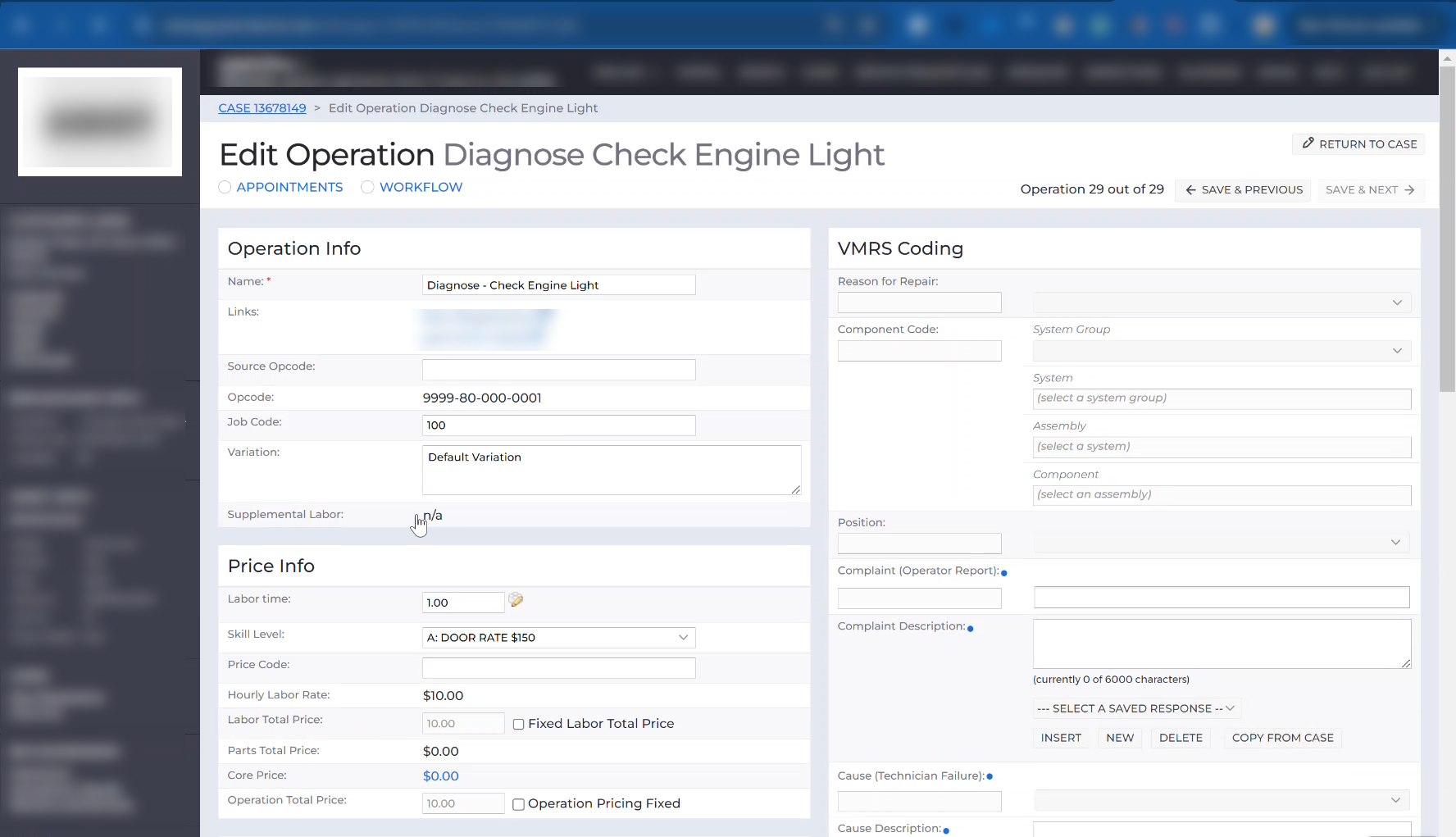Click the Labor time input field

click(x=463, y=603)
